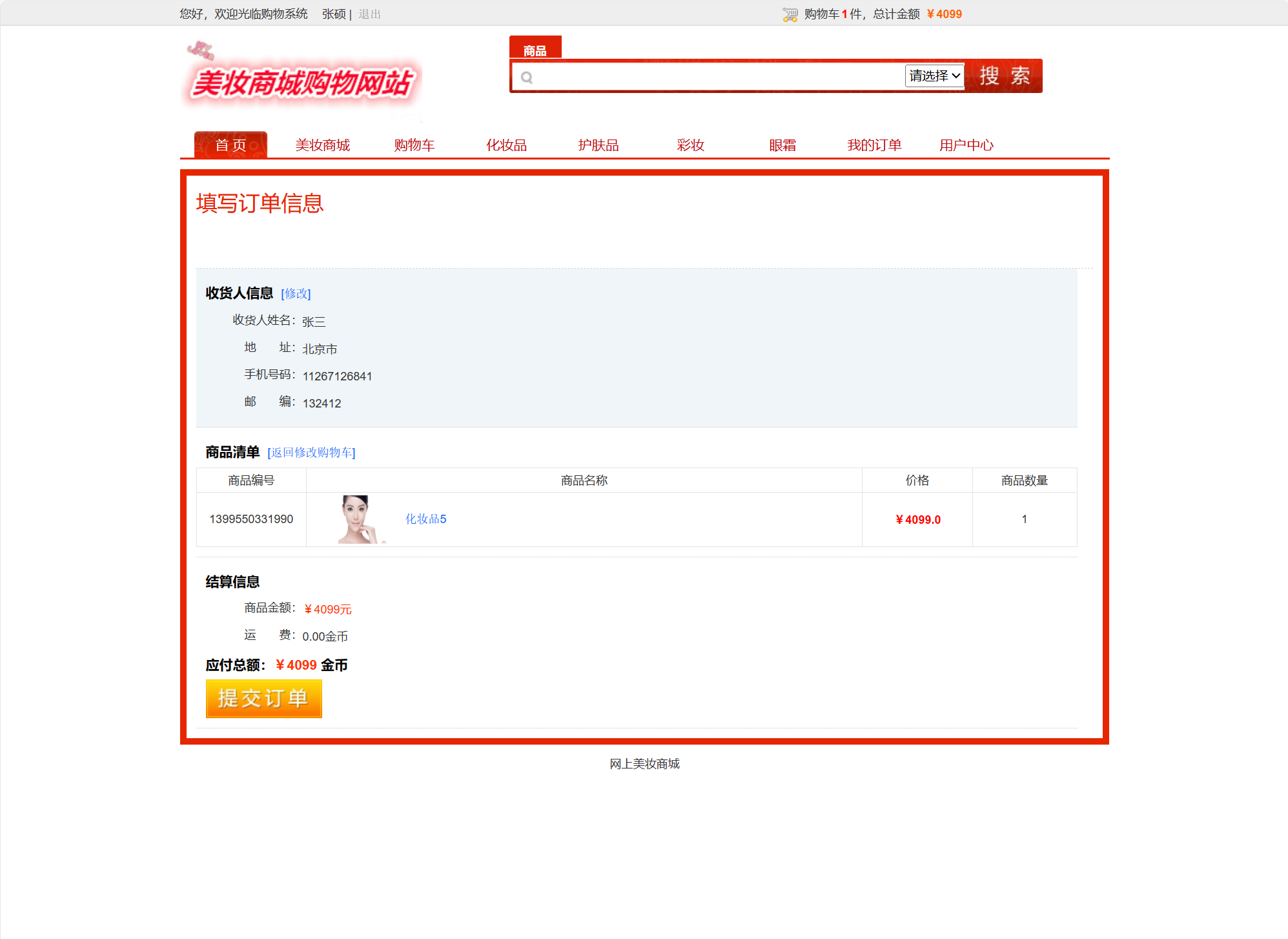Click [修改] to edit recipient information
Viewport: 1288px width, 939px height.
[296, 293]
